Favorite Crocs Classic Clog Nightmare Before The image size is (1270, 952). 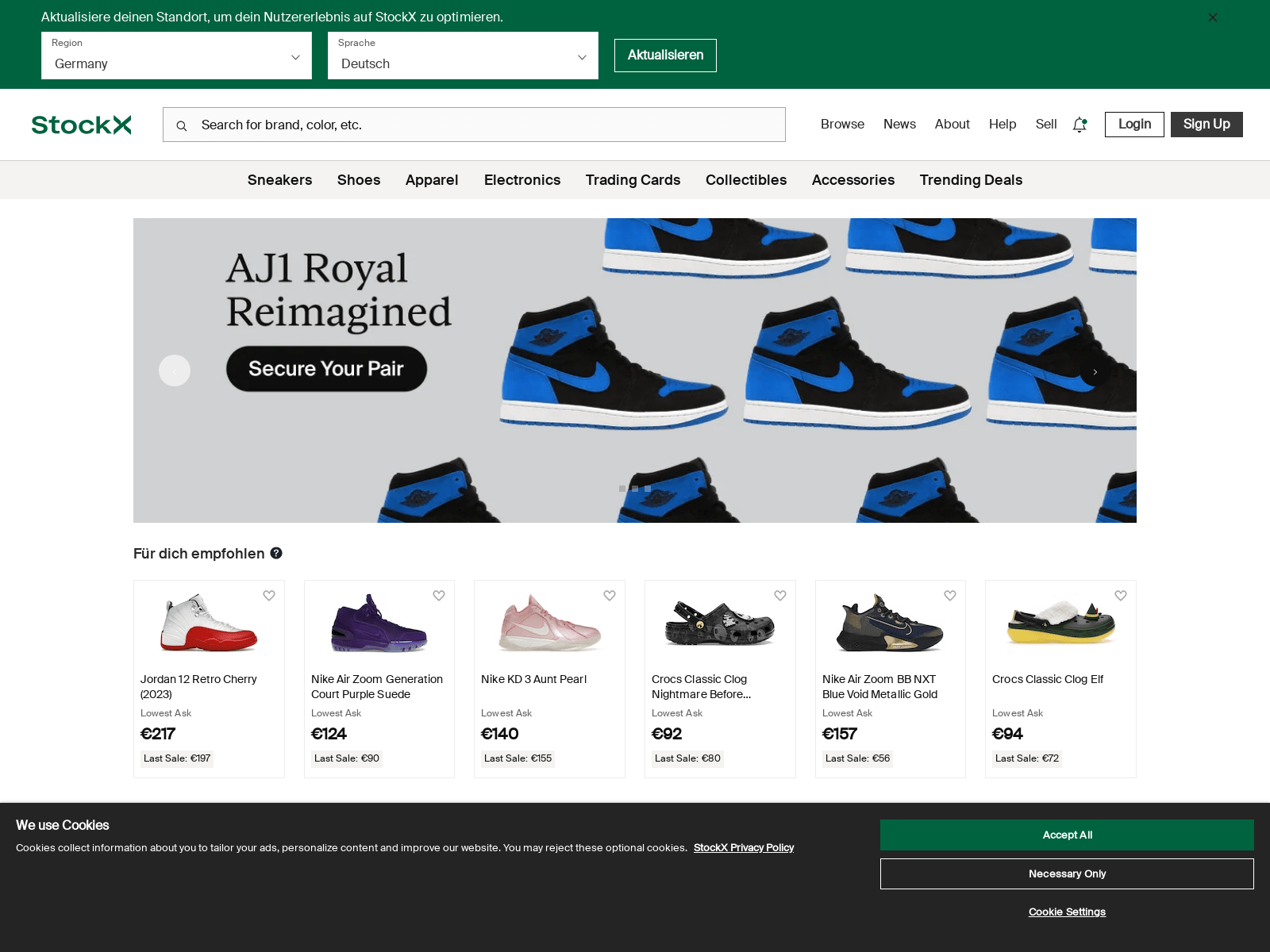[780, 596]
